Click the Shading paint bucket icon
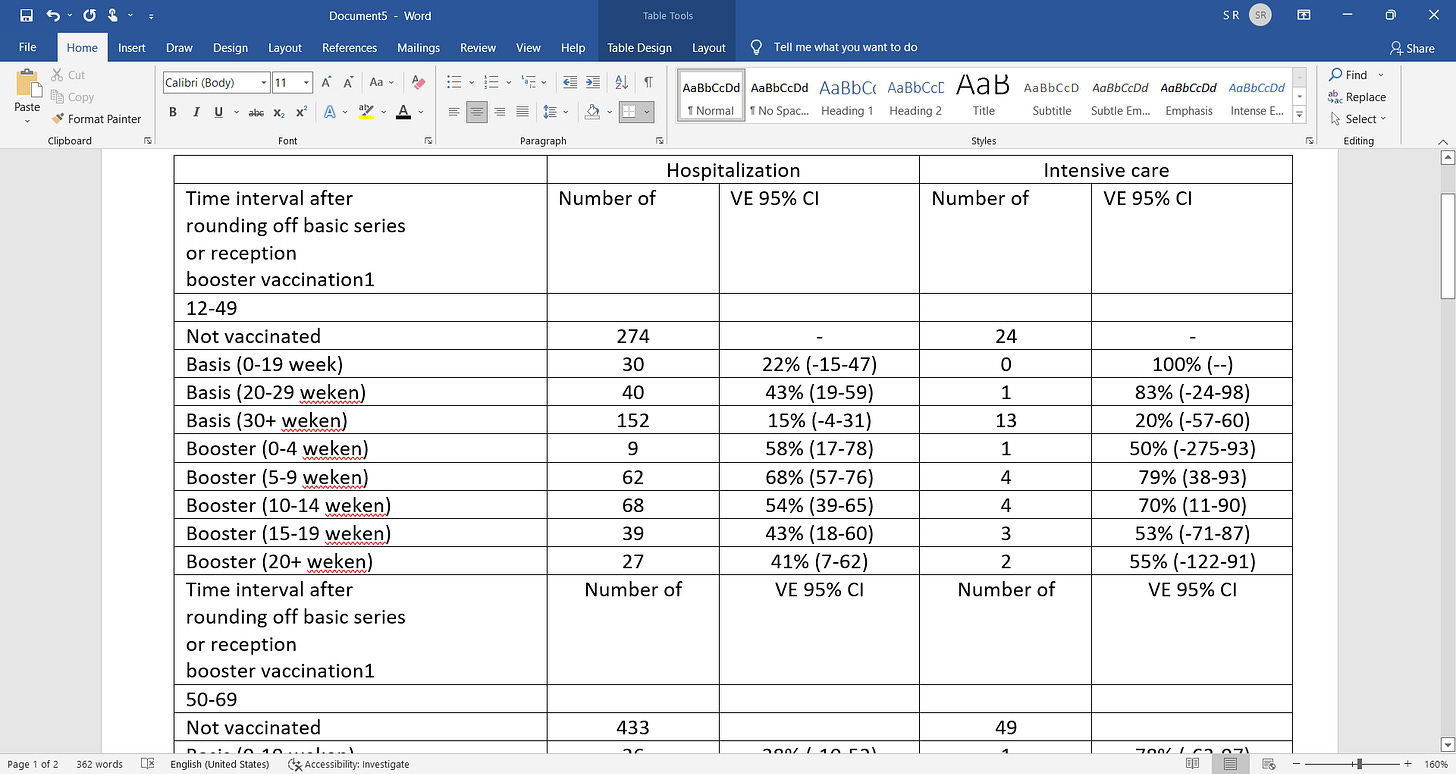The image size is (1456, 774). point(592,112)
